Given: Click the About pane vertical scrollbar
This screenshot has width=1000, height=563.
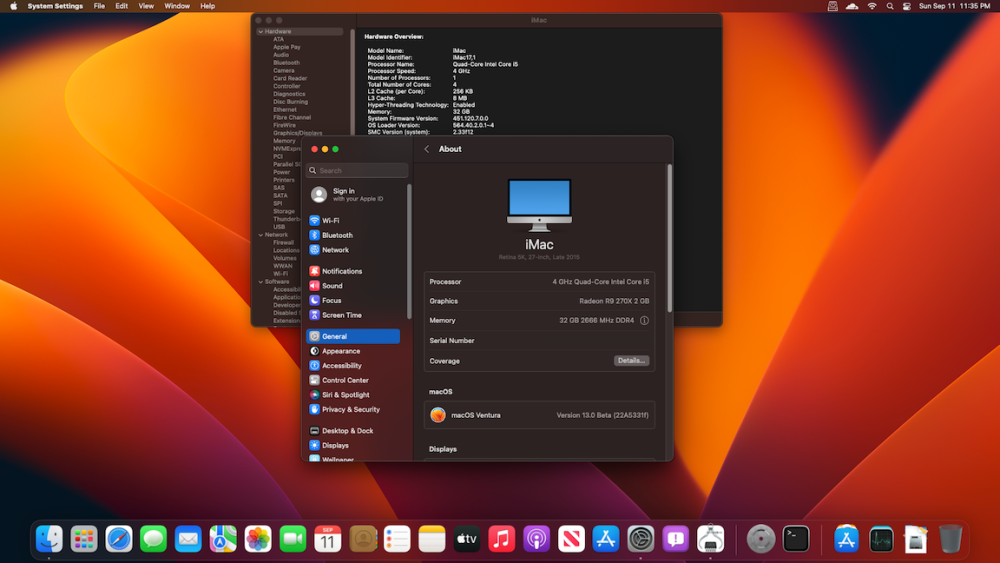Looking at the screenshot, I should 669,238.
